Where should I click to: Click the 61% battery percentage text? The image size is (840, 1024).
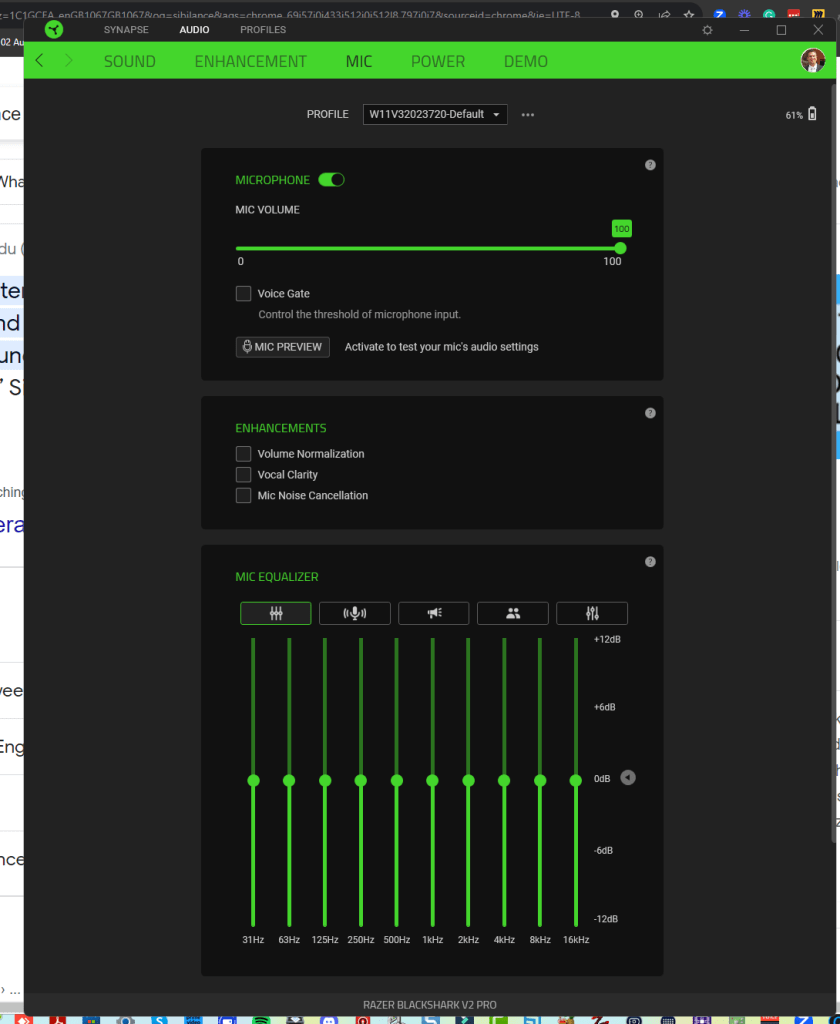[x=794, y=115]
